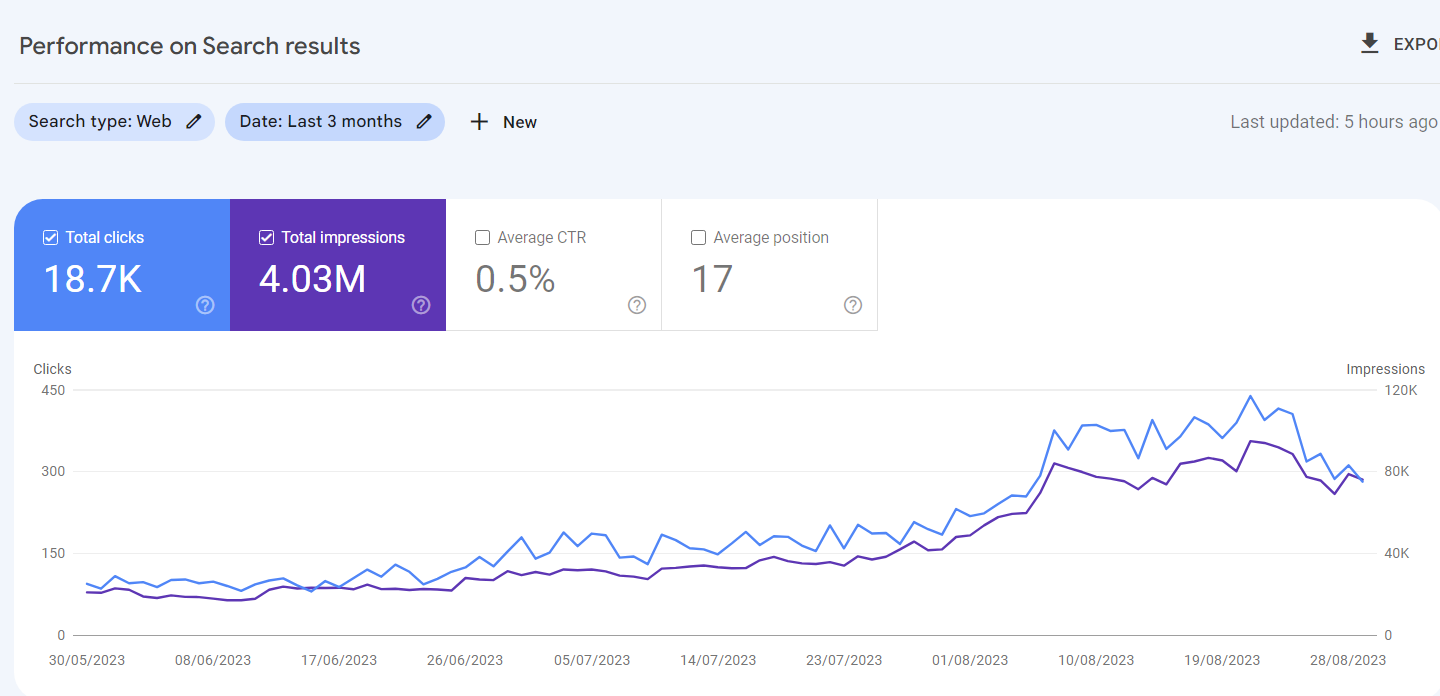Click the clicks line peak on chart
The height and width of the screenshot is (696, 1440).
point(1250,397)
